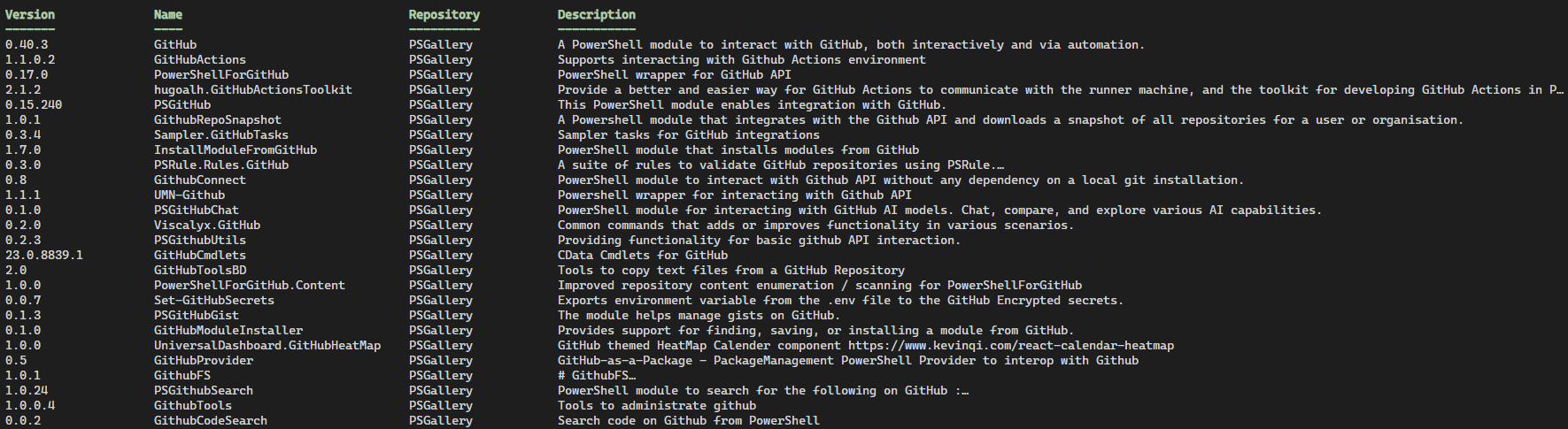The height and width of the screenshot is (429, 1568).
Task: Select the Viscalyx.GitHub module name
Action: [x=206, y=226]
